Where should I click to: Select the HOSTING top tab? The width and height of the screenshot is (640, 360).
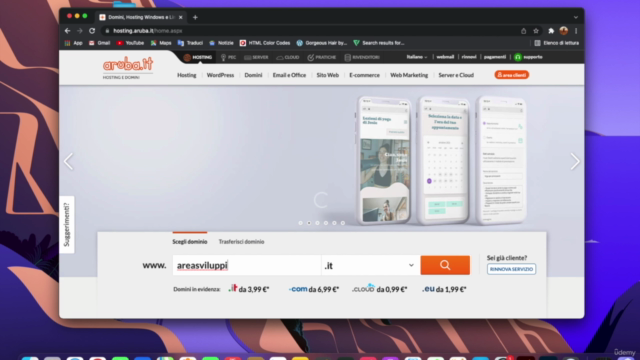[198, 57]
